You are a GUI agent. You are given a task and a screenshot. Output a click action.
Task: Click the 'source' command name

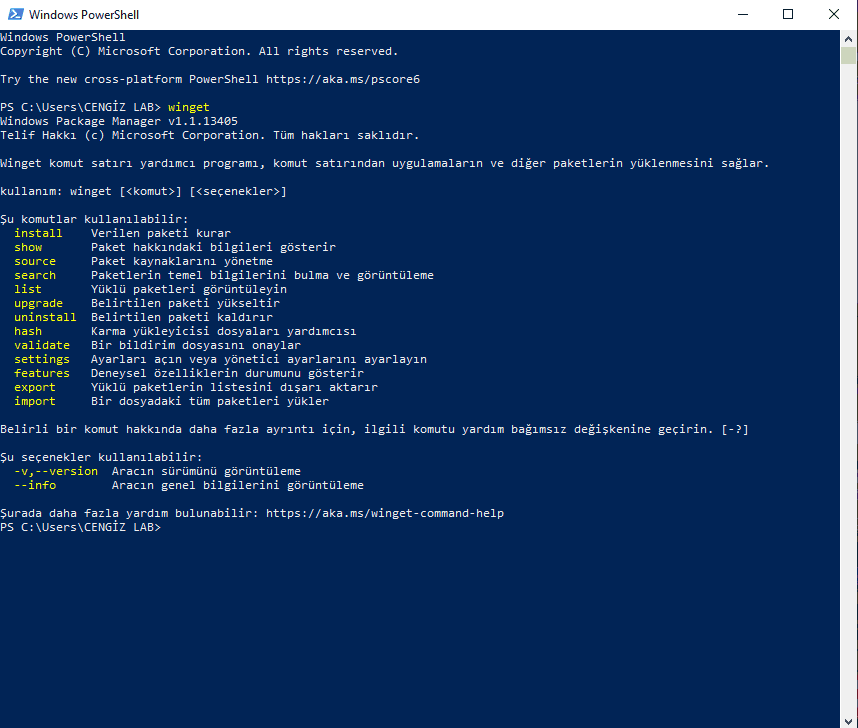(x=35, y=262)
